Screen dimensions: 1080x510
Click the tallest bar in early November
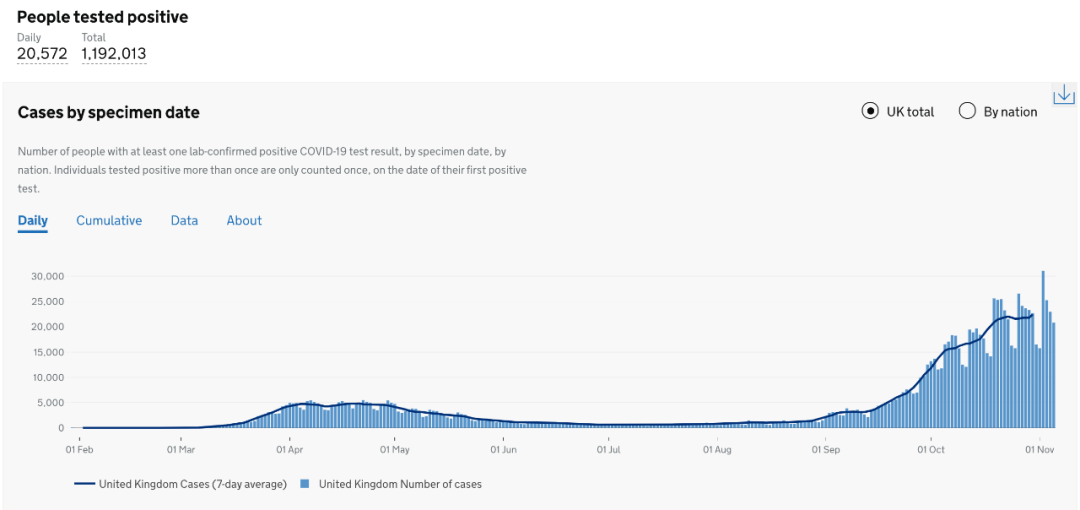click(1043, 349)
